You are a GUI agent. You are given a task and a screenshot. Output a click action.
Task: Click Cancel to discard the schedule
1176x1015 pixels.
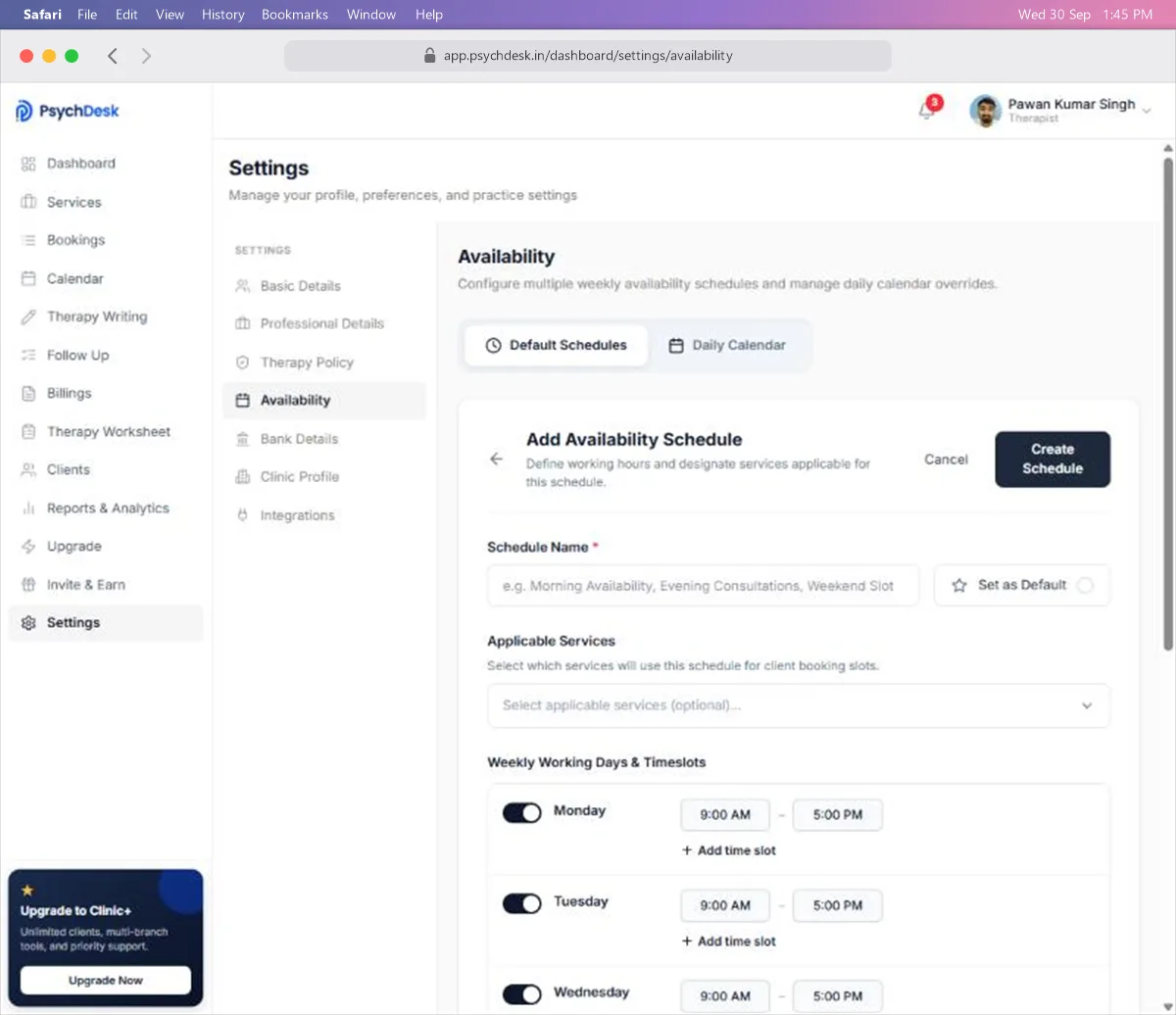pos(946,459)
